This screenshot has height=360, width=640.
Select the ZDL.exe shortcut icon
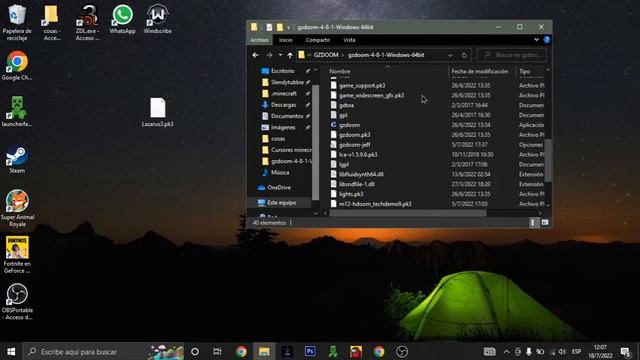pos(87,22)
